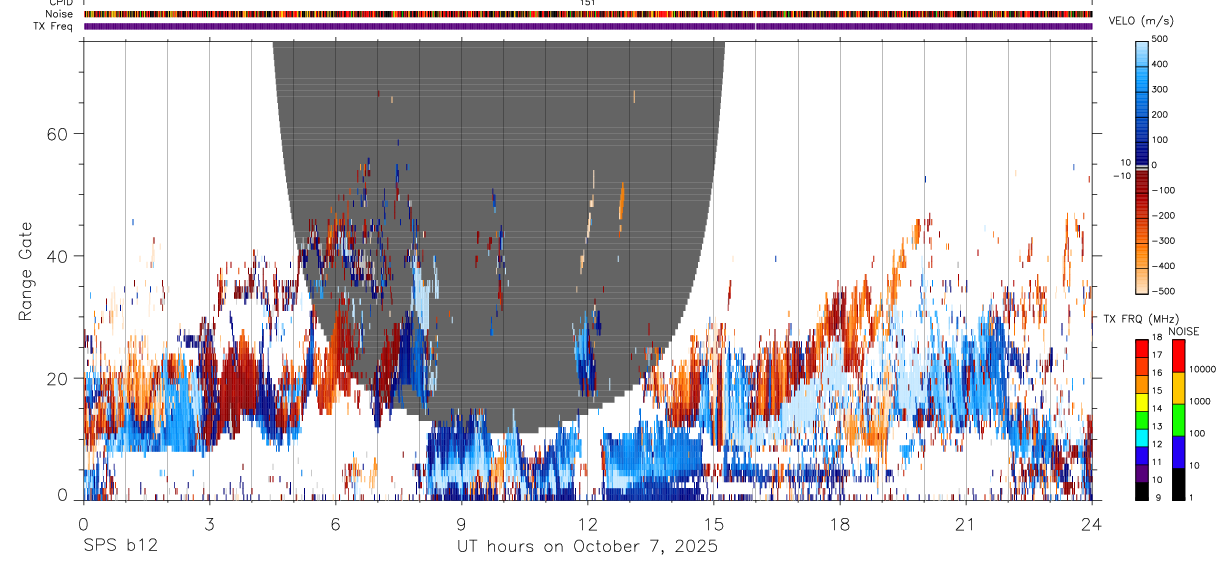Click the 13 label on TX FRQ scale

click(1158, 426)
